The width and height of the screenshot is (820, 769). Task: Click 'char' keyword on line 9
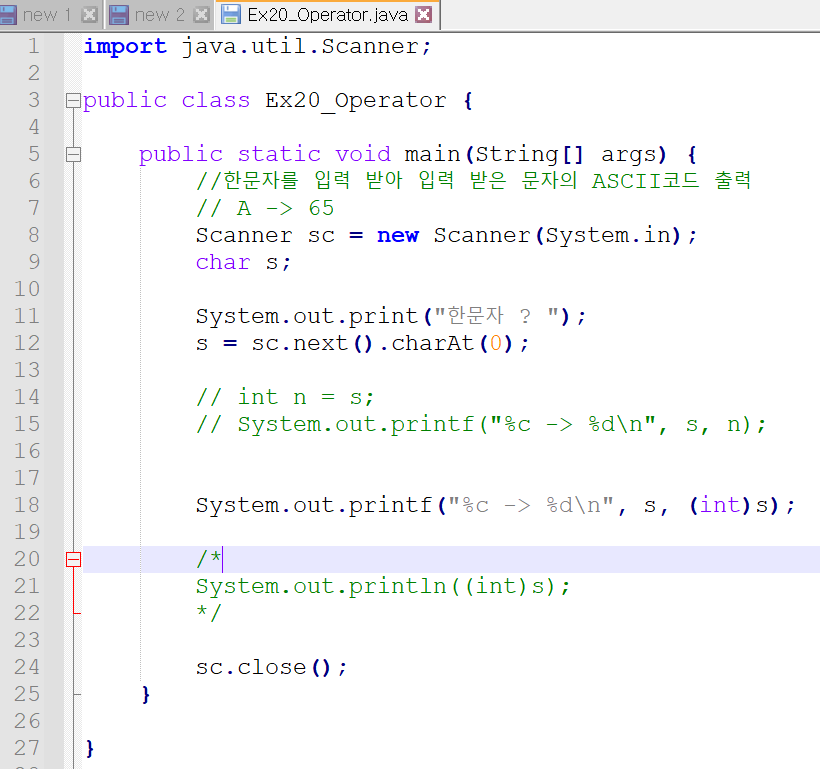(x=223, y=263)
